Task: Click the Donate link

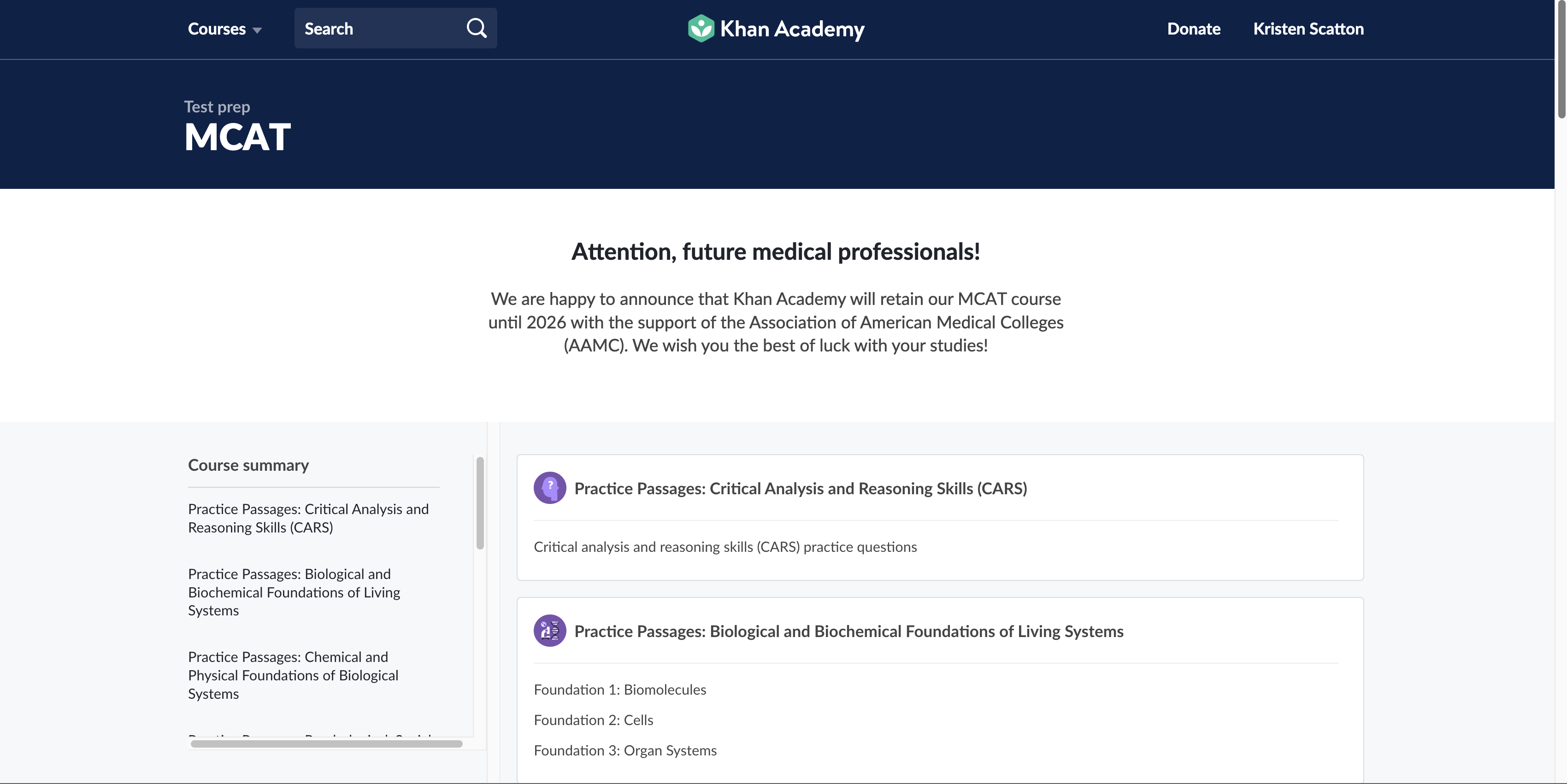Action: (1194, 29)
